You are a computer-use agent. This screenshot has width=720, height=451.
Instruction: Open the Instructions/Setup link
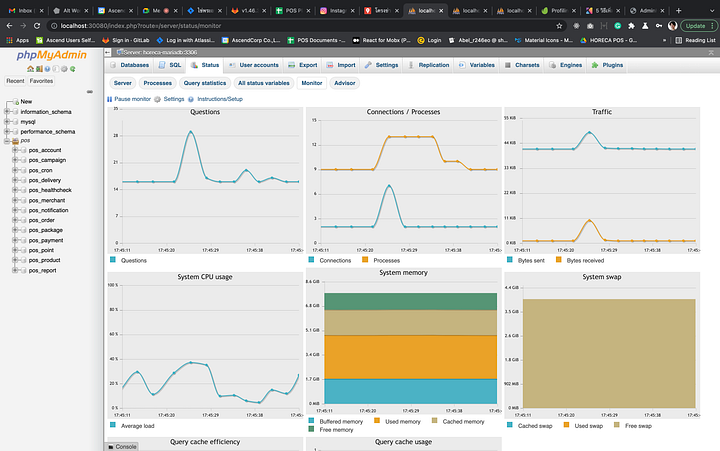(215, 99)
